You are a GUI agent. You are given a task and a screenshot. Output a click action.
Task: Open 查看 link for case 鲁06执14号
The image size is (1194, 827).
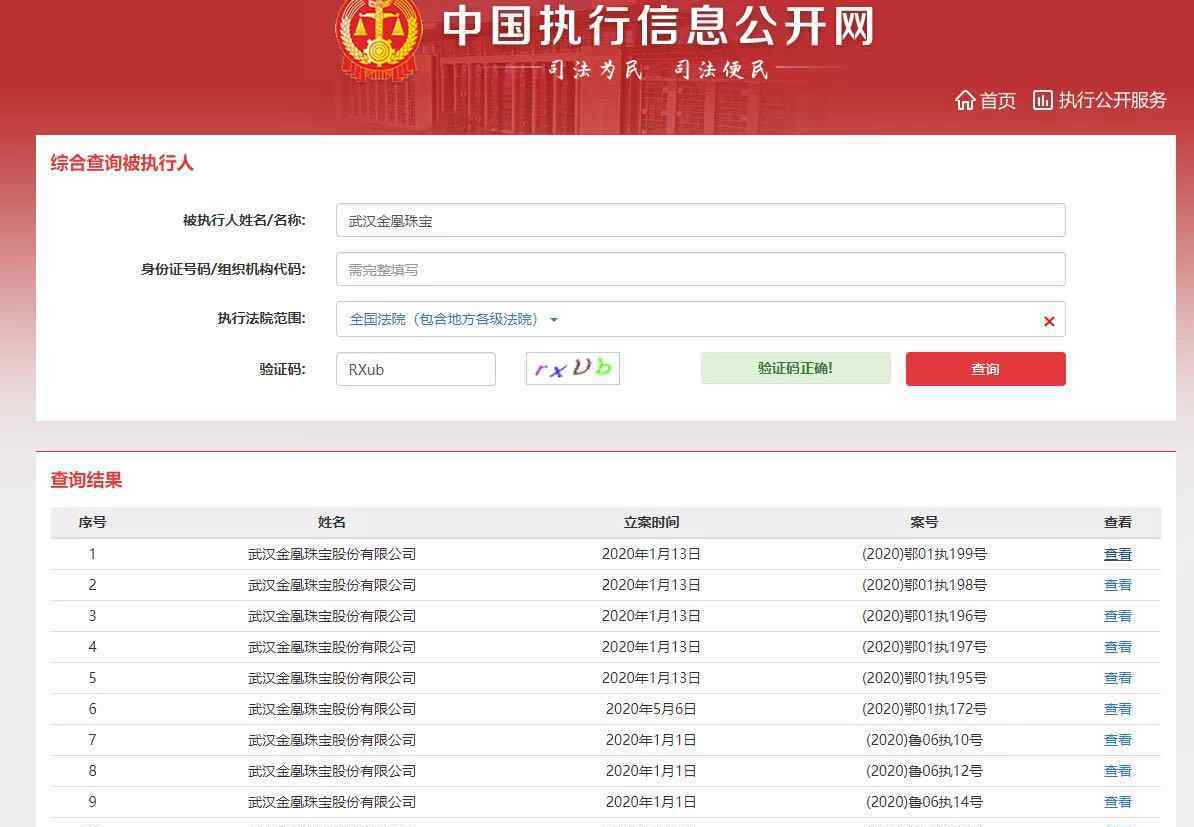pyautogui.click(x=1117, y=802)
